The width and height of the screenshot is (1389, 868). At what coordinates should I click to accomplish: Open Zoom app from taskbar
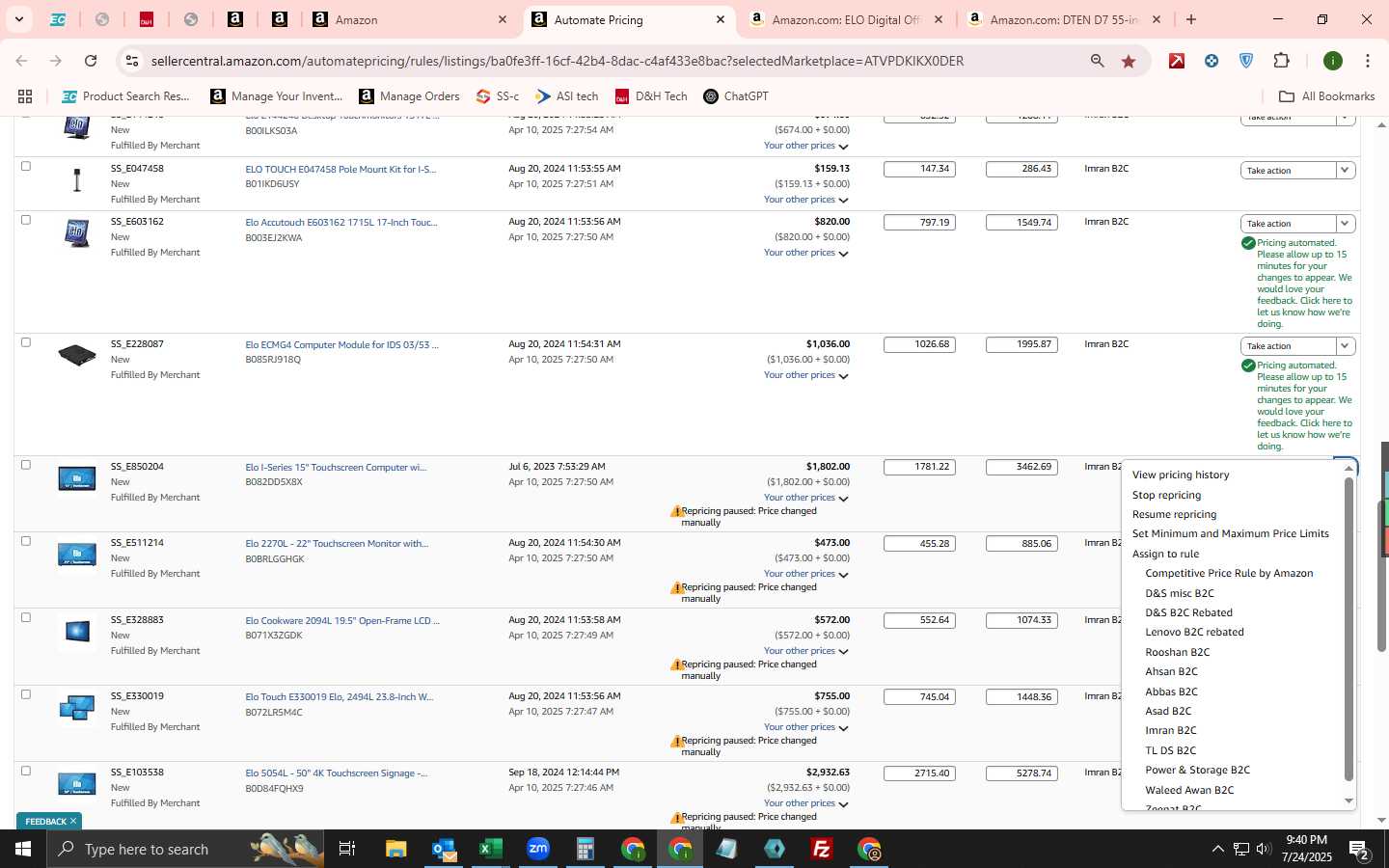pyautogui.click(x=538, y=849)
